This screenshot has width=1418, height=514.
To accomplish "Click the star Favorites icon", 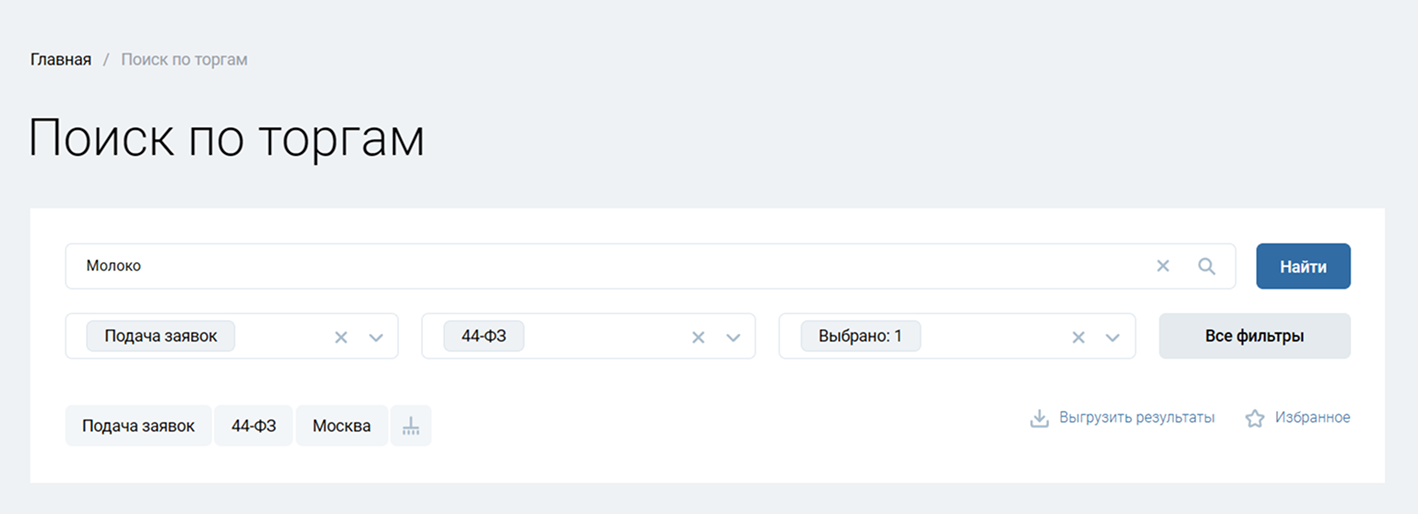I will tap(1254, 418).
